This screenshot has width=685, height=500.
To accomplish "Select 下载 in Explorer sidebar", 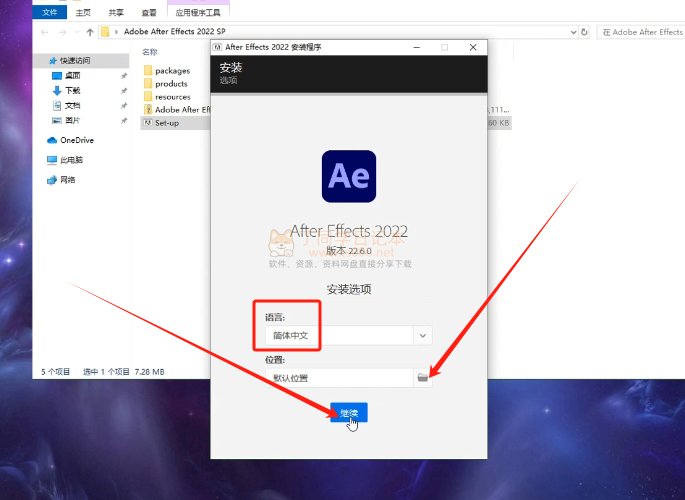I will pyautogui.click(x=73, y=90).
